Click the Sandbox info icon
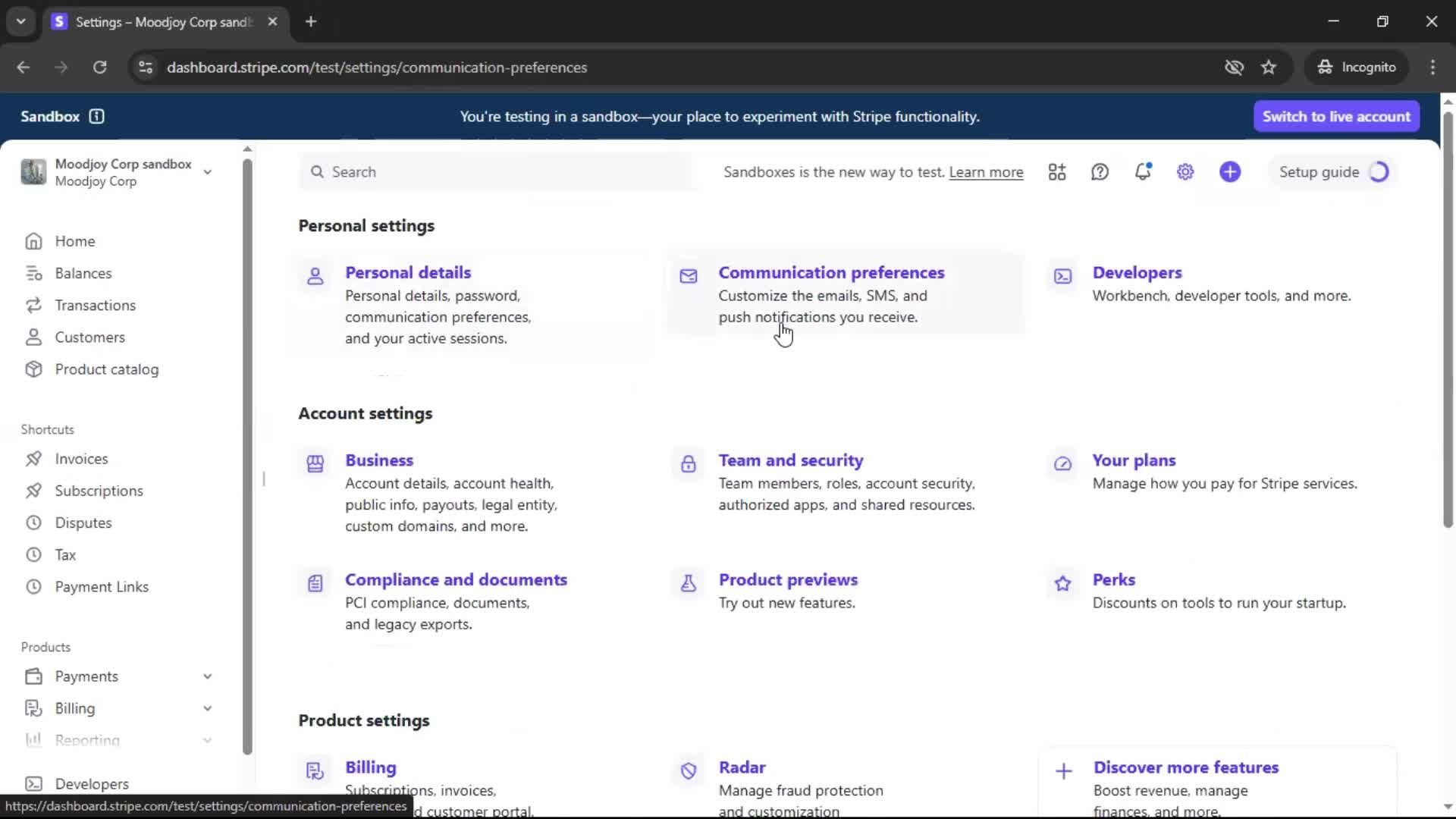Viewport: 1456px width, 819px height. coord(96,116)
